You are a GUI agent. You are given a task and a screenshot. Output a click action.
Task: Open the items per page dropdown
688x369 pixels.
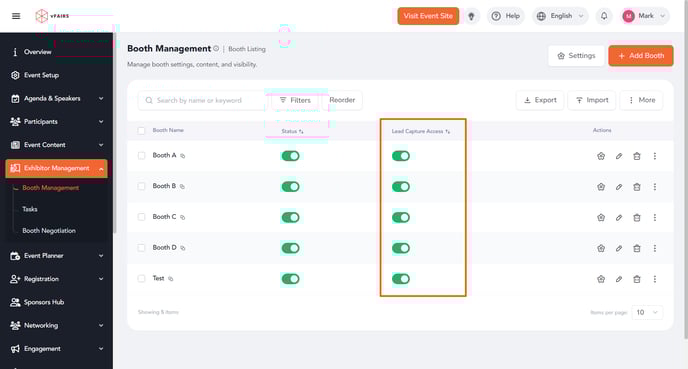click(647, 312)
